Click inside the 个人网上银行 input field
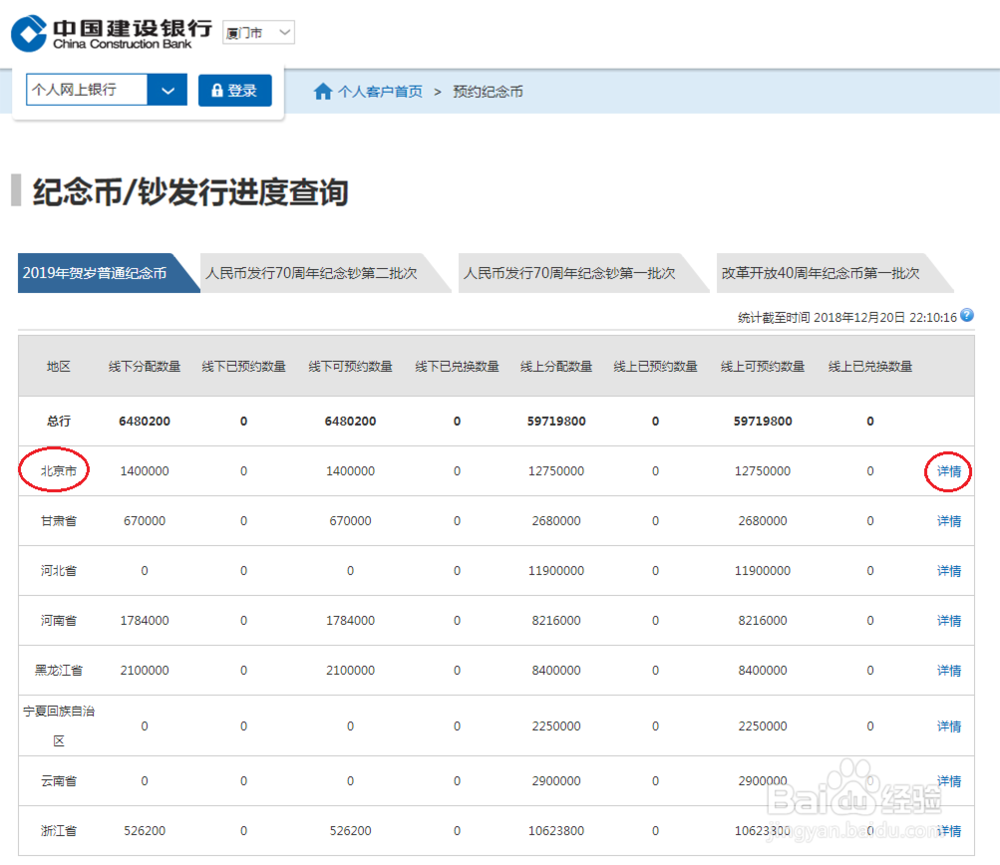The height and width of the screenshot is (865, 1000). point(85,90)
